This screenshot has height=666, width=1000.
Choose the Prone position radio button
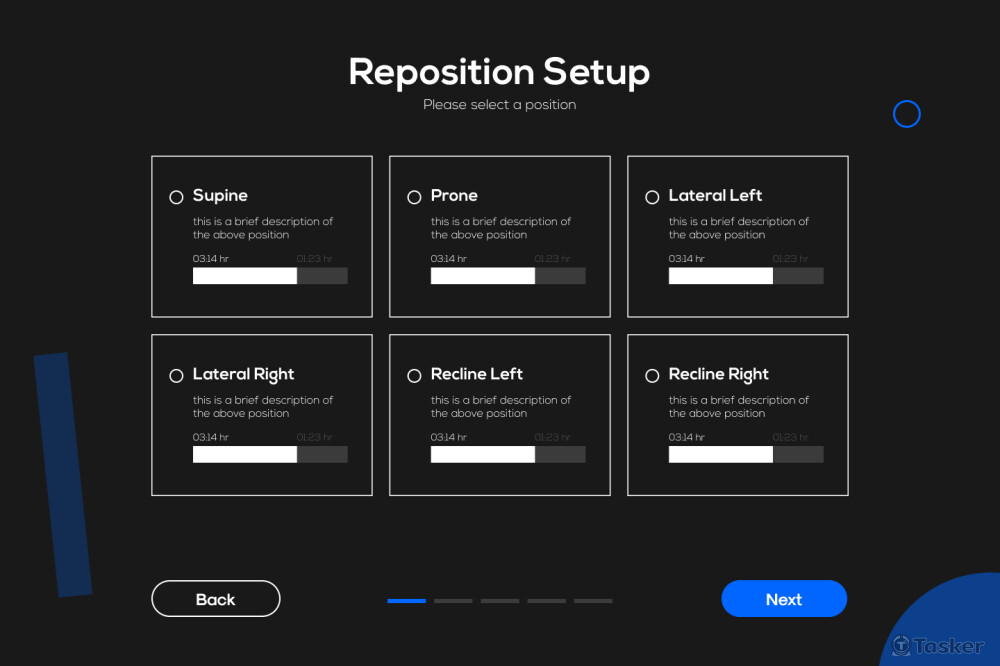[x=414, y=197]
